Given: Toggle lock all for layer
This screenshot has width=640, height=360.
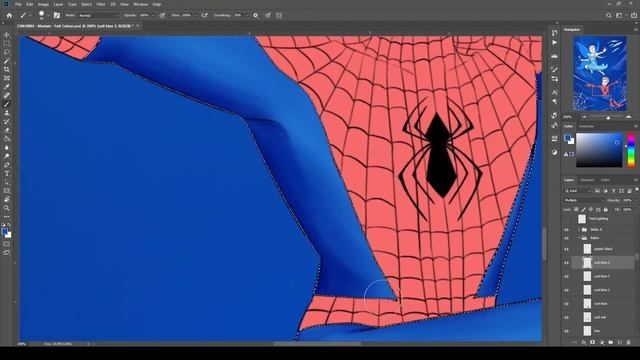Looking at the screenshot, I should 606,209.
